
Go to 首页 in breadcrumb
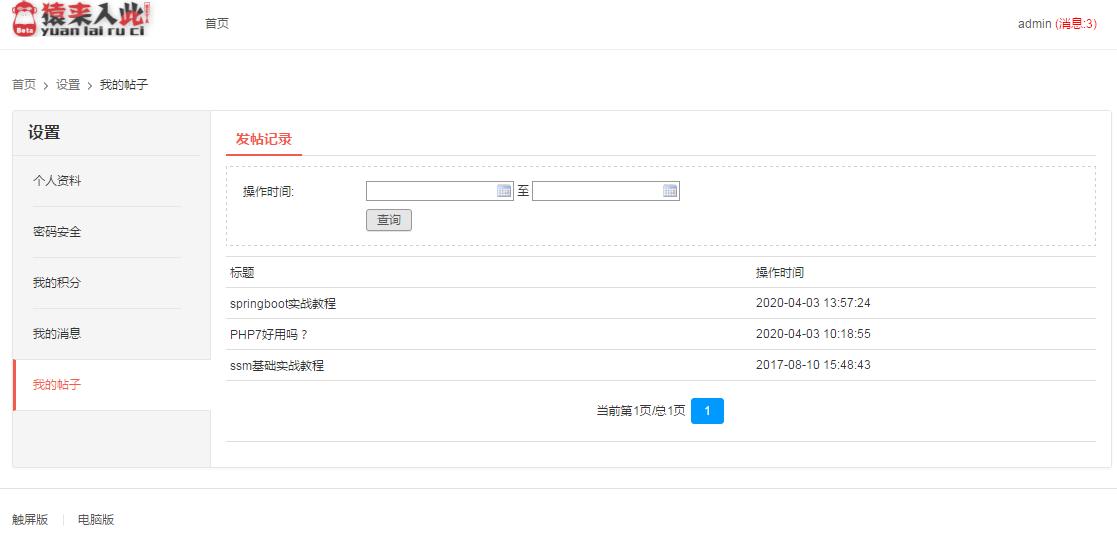point(24,85)
